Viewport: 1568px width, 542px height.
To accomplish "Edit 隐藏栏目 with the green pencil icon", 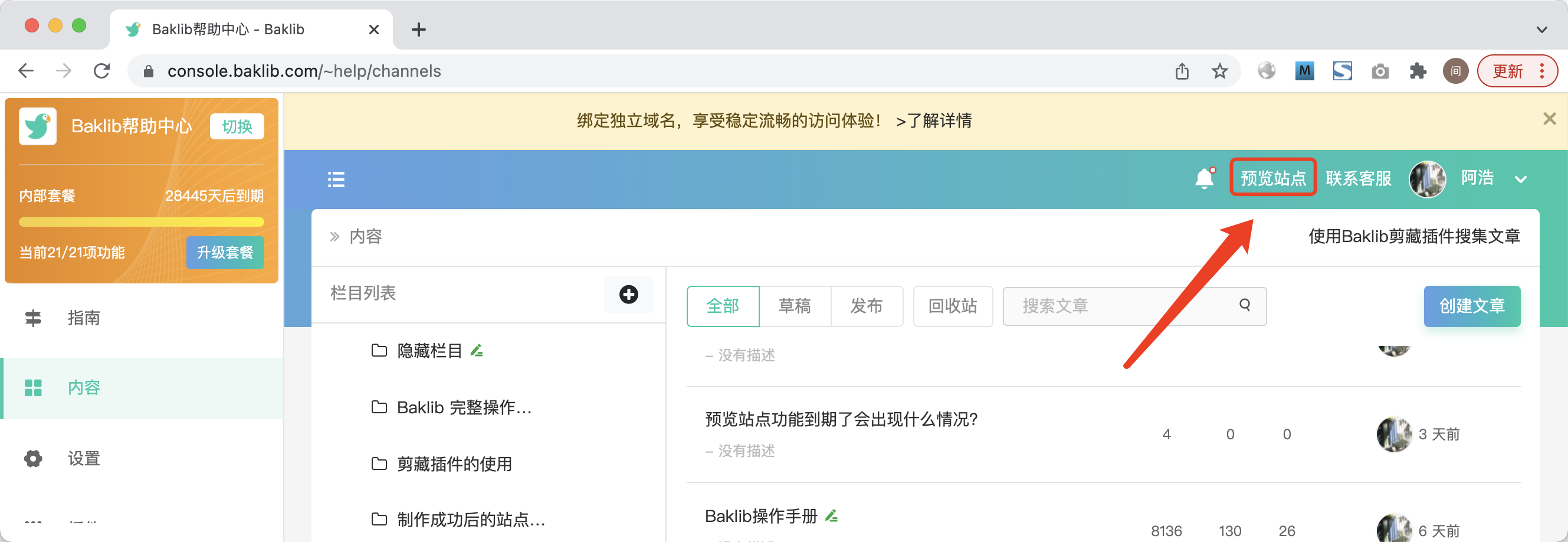I will [477, 350].
